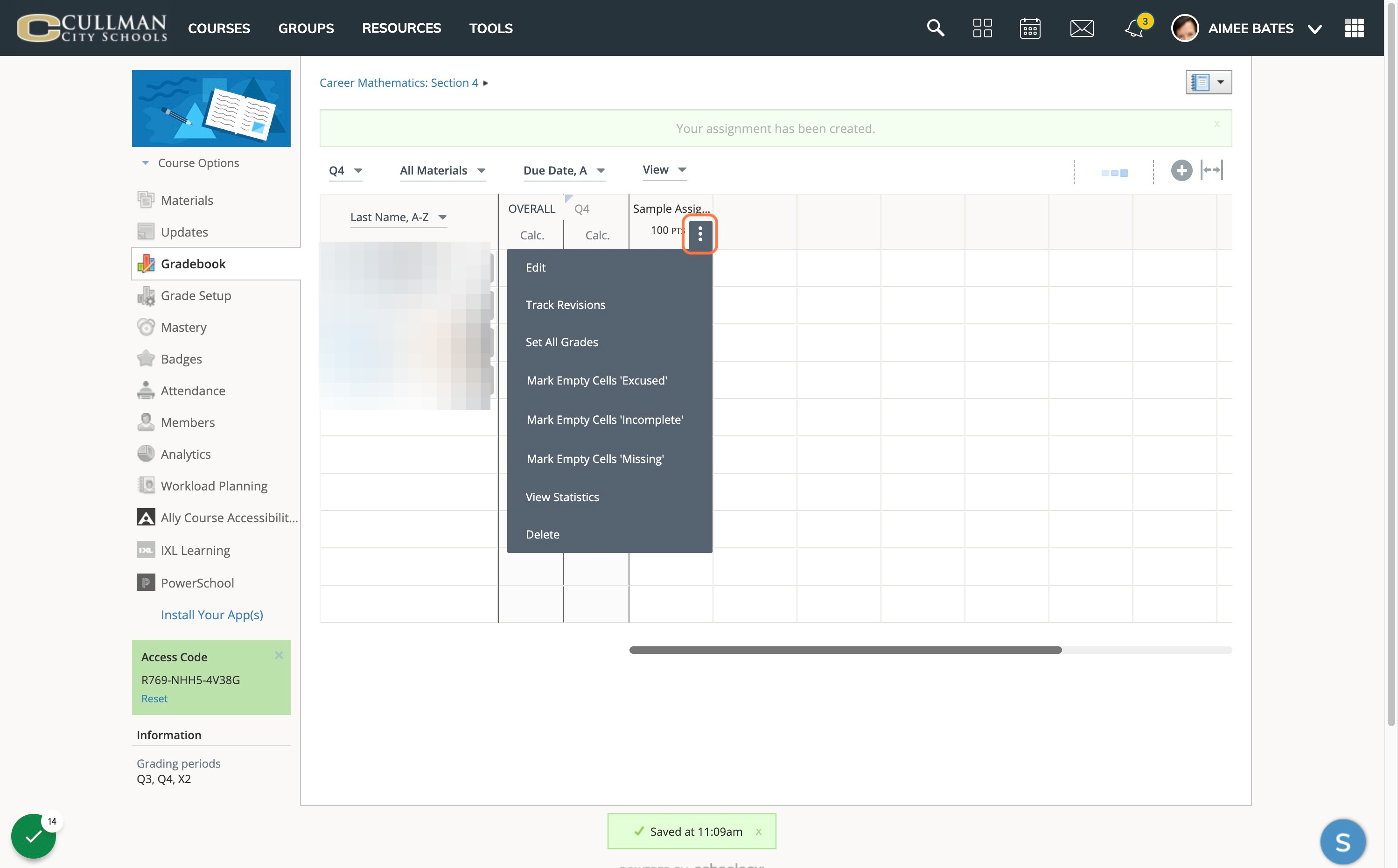1398x868 pixels.
Task: Select Edit in the assignment menu
Action: (x=609, y=267)
